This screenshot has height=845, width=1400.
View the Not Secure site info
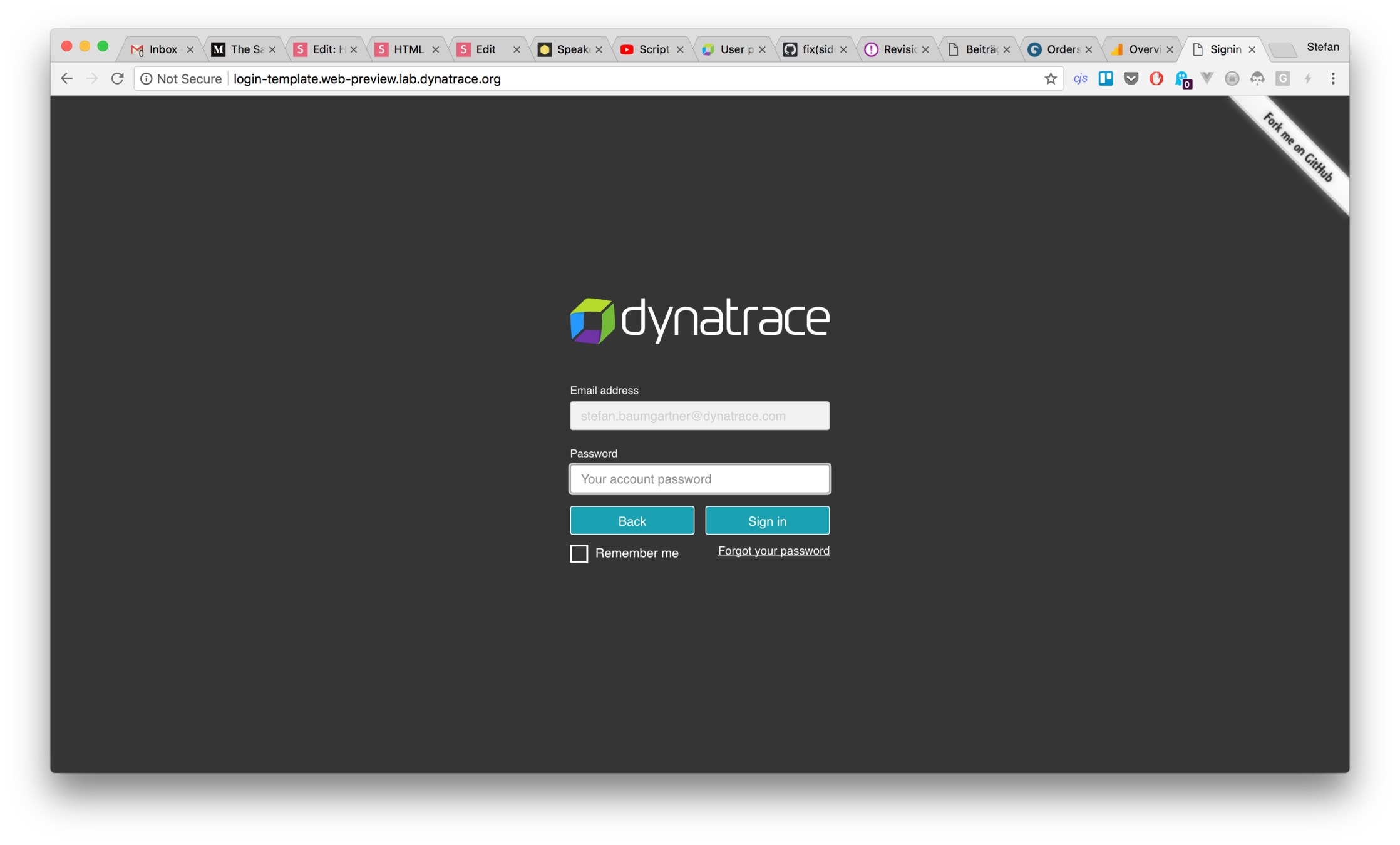click(181, 79)
